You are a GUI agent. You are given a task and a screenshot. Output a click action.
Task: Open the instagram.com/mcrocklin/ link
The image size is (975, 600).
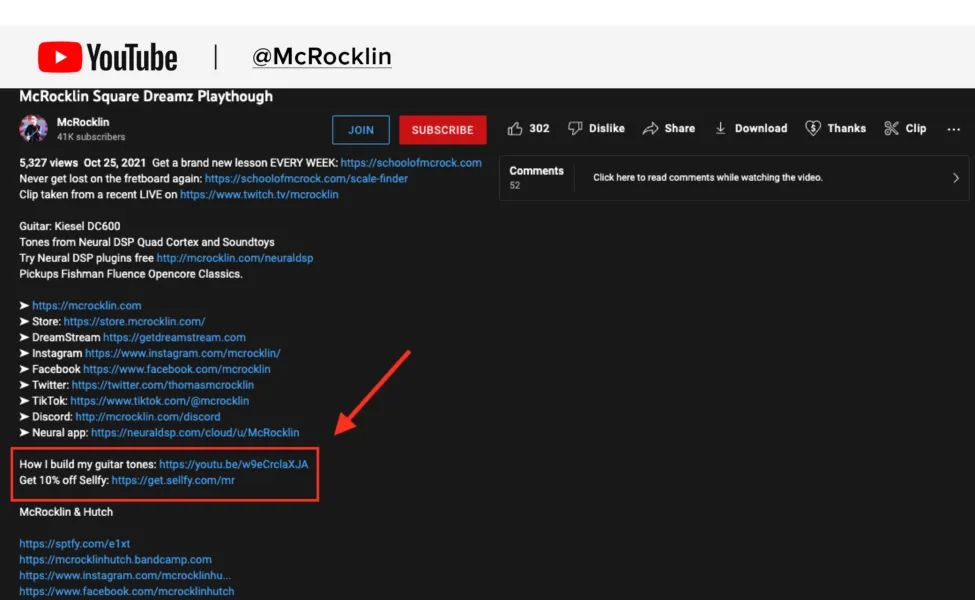point(183,353)
